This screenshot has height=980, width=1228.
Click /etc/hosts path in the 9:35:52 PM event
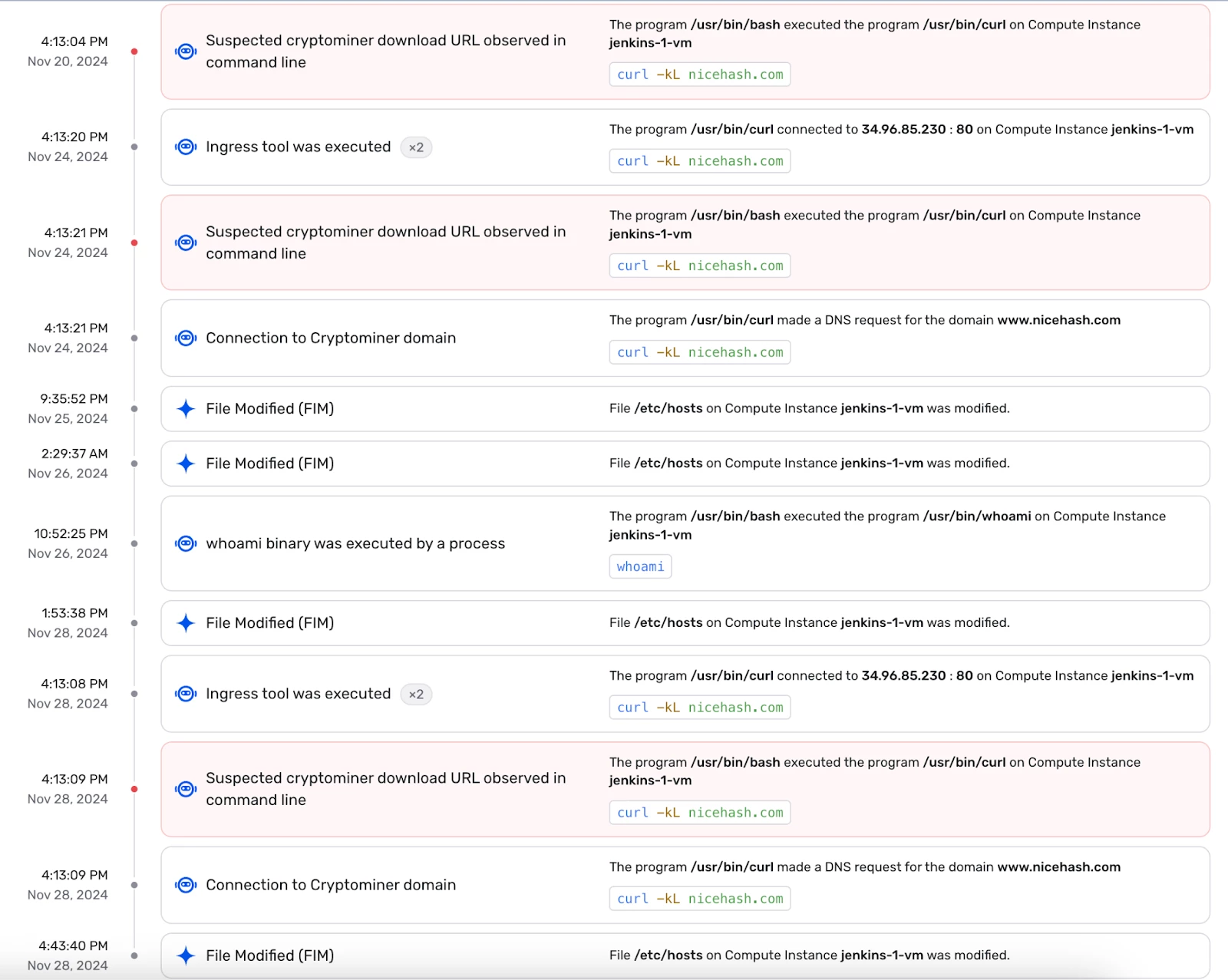pos(668,408)
